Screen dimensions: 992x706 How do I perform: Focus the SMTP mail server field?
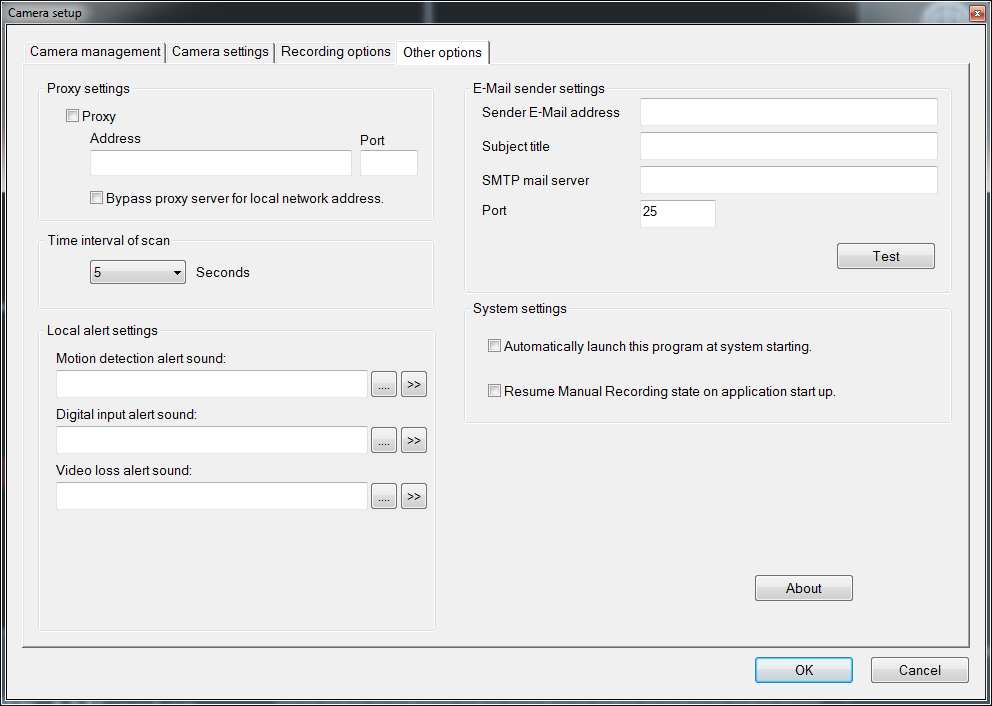click(788, 180)
